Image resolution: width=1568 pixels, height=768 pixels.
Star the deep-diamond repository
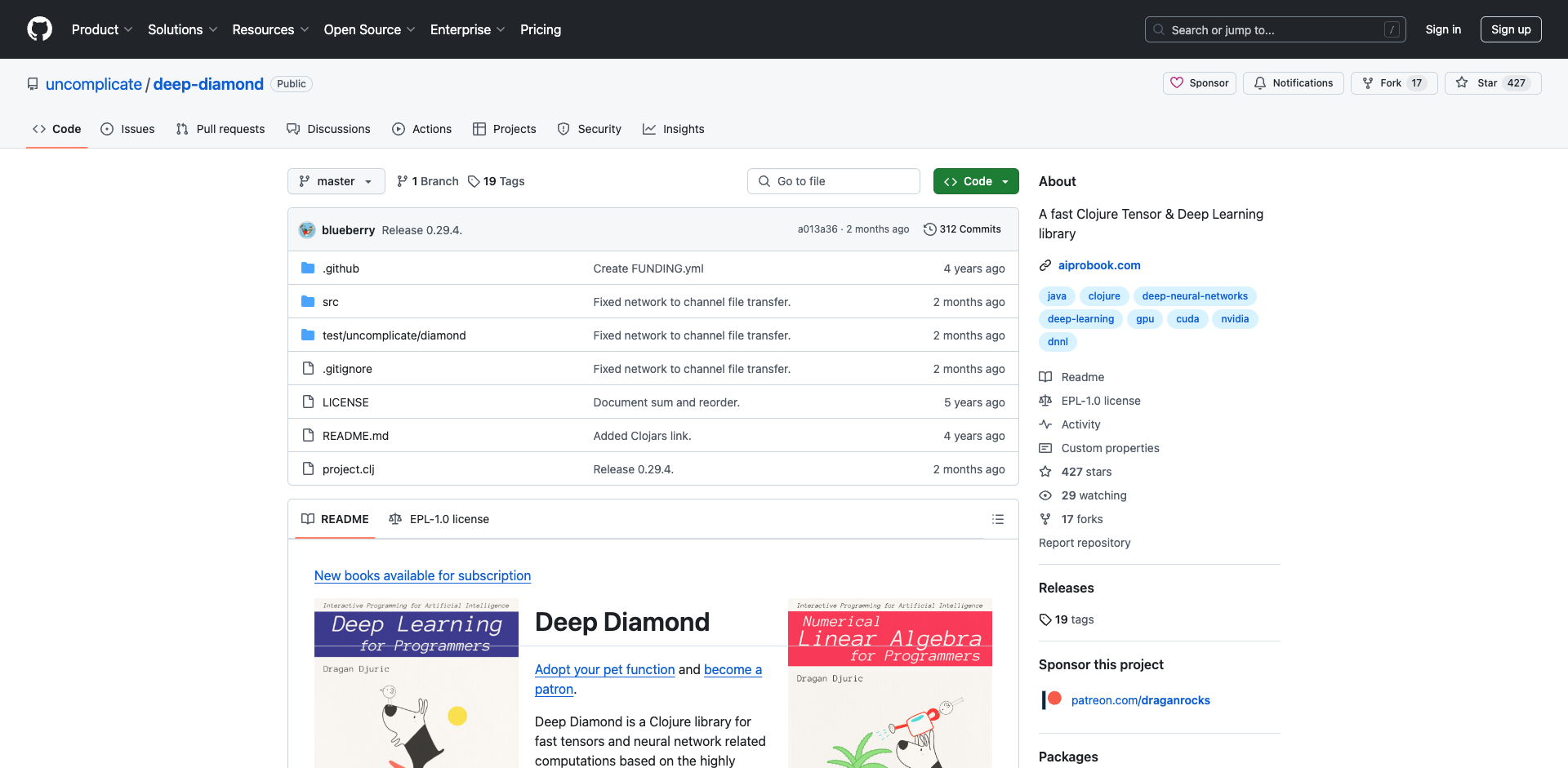click(1493, 82)
